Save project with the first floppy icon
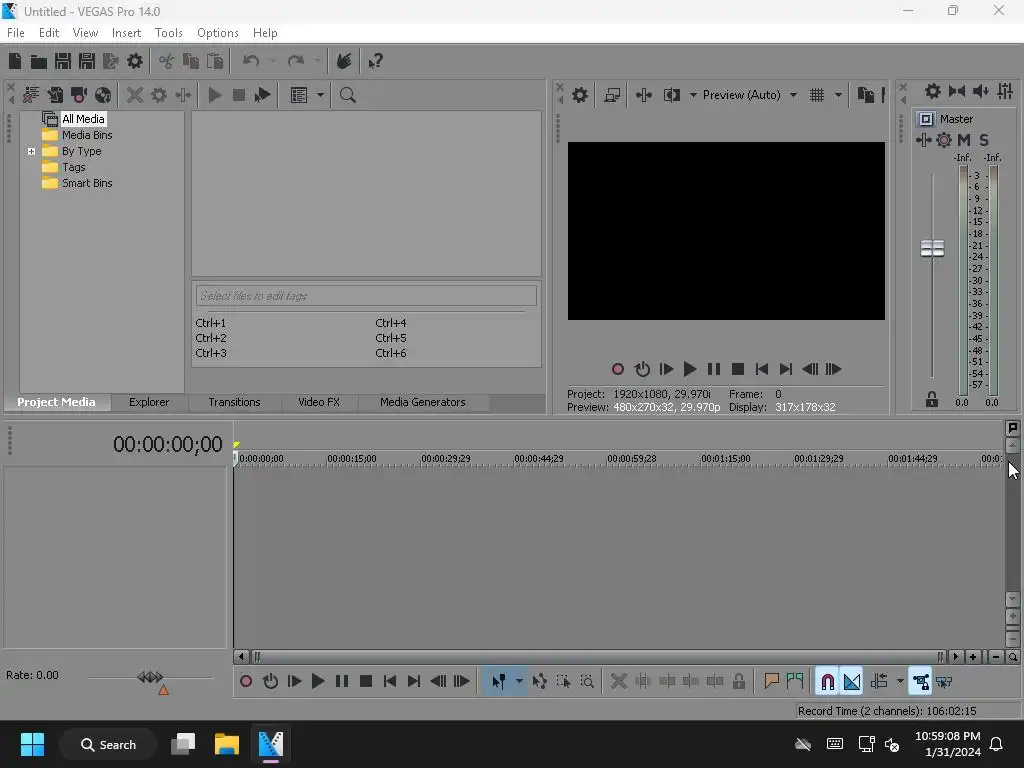Screen dimensions: 1024x768 pyautogui.click(x=63, y=61)
